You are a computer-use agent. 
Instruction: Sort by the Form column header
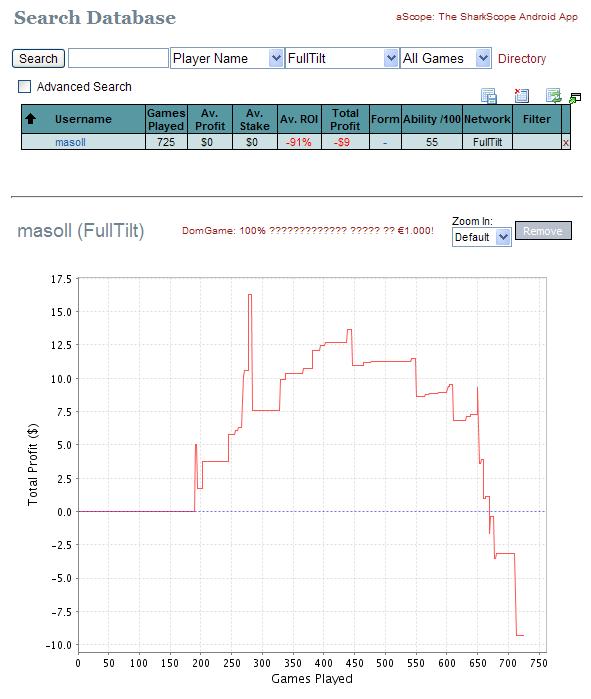point(385,119)
